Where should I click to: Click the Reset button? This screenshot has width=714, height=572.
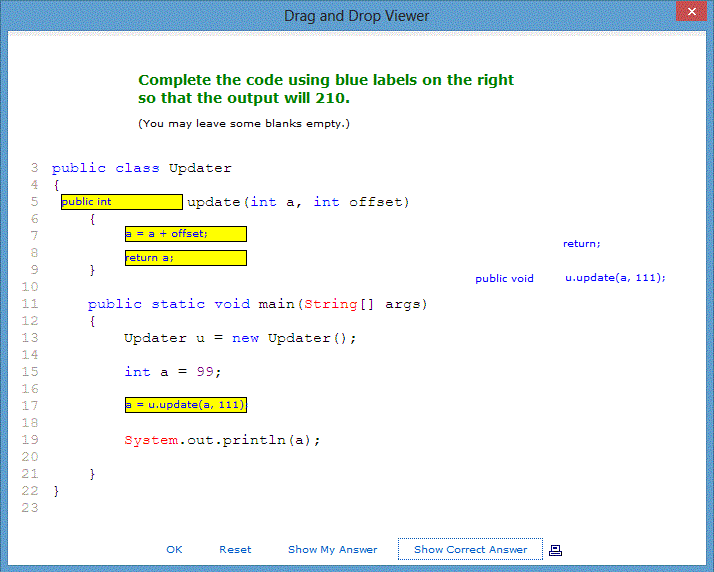pyautogui.click(x=235, y=549)
